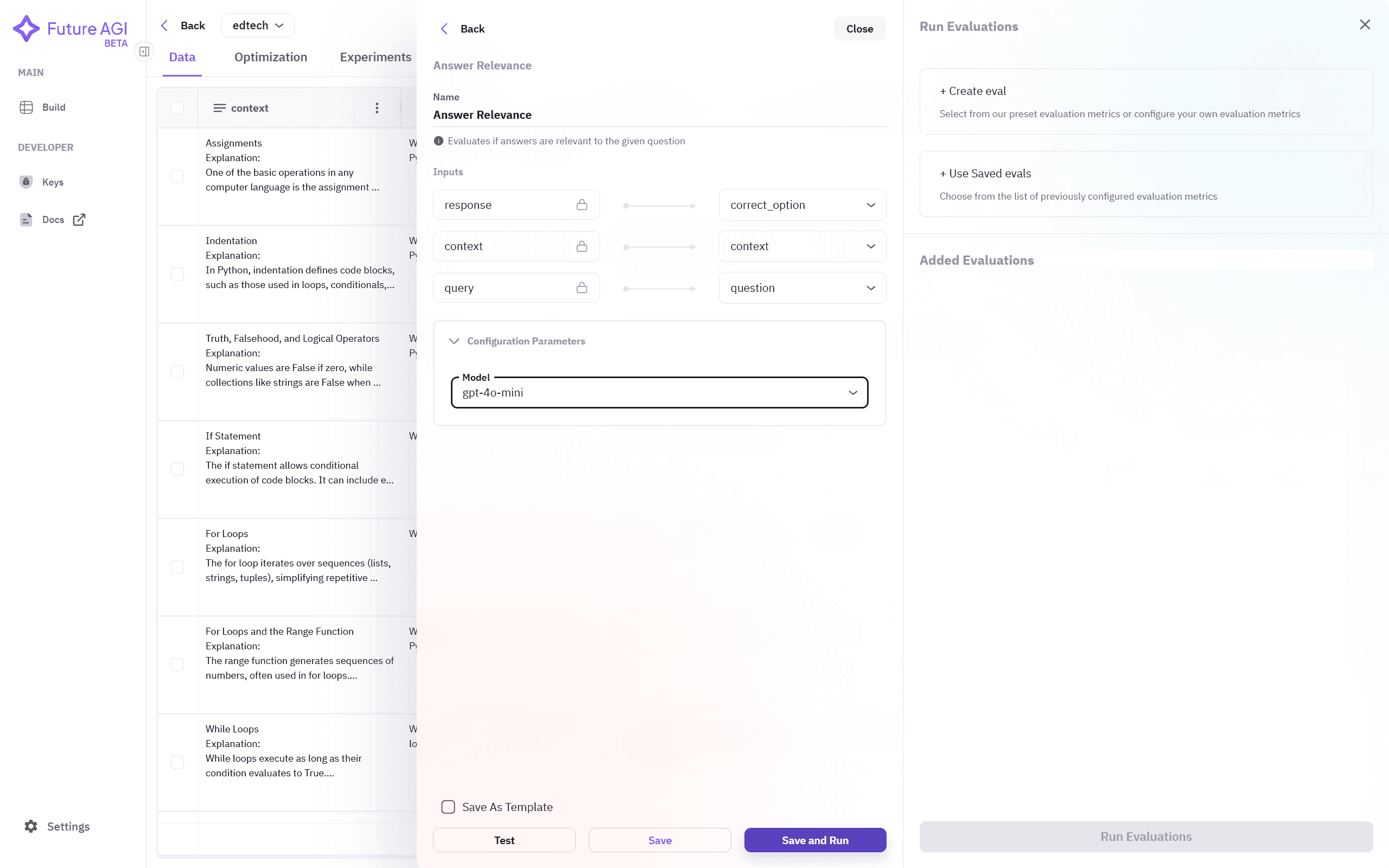1389x868 pixels.
Task: Enable Save As Template checkbox
Action: (448, 807)
